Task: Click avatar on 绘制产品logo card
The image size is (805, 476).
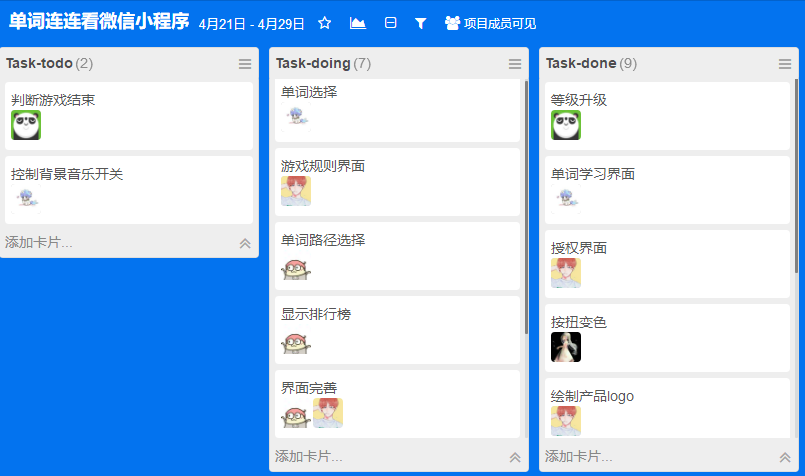Action: click(566, 421)
